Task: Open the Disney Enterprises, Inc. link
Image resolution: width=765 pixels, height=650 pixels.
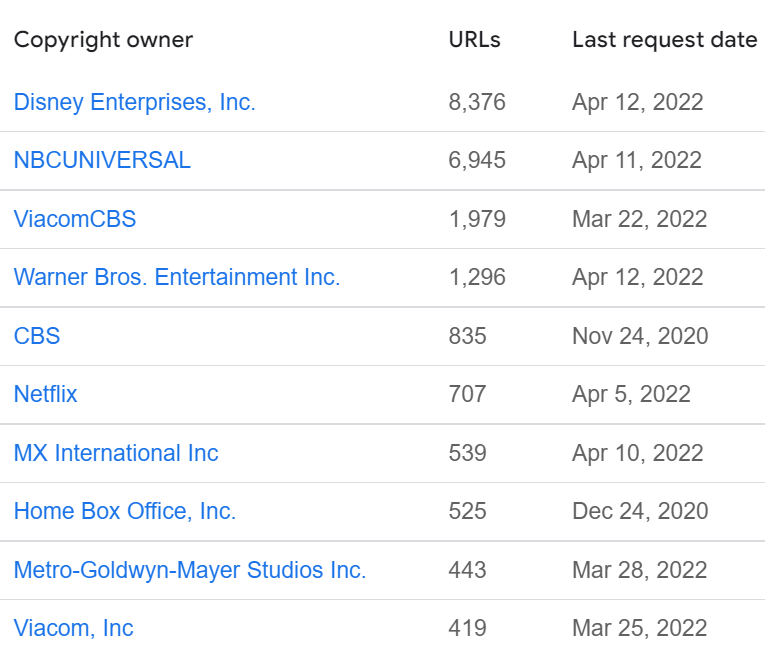Action: coord(135,102)
